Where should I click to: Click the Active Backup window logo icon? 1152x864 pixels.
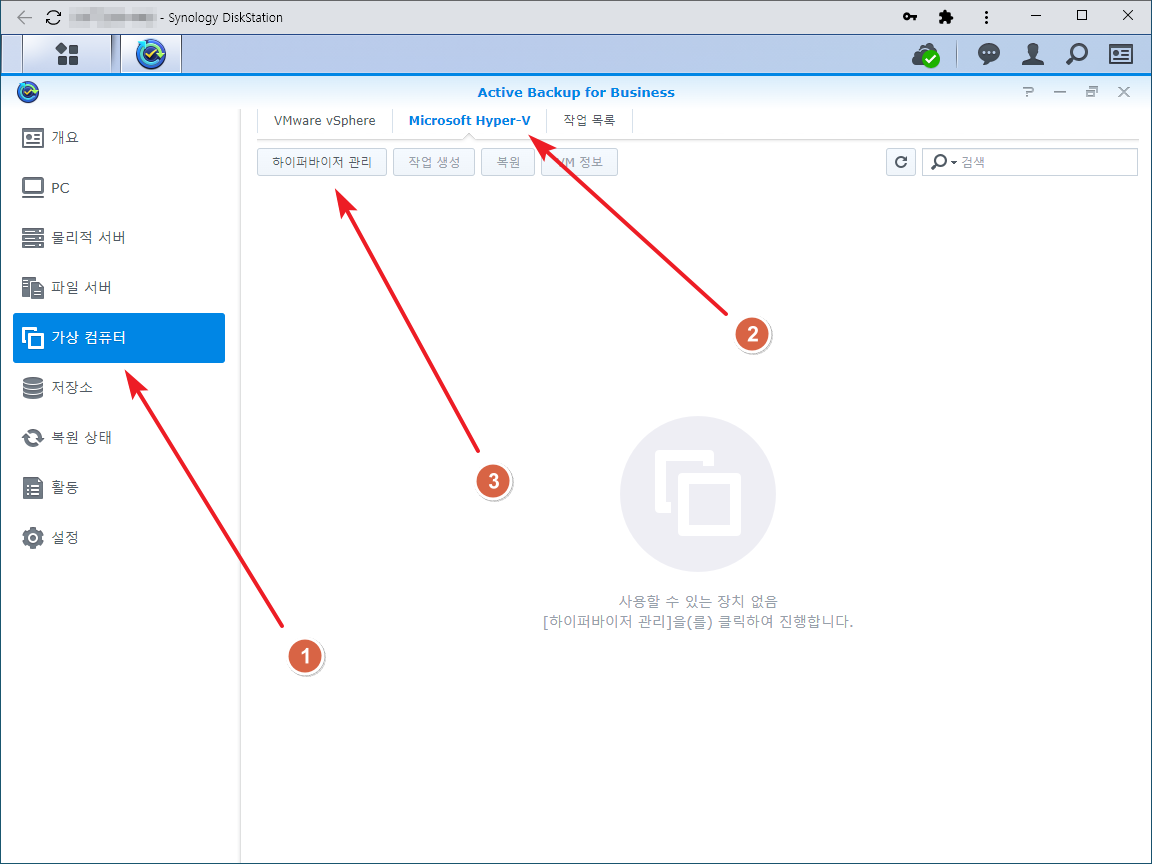pyautogui.click(x=28, y=92)
